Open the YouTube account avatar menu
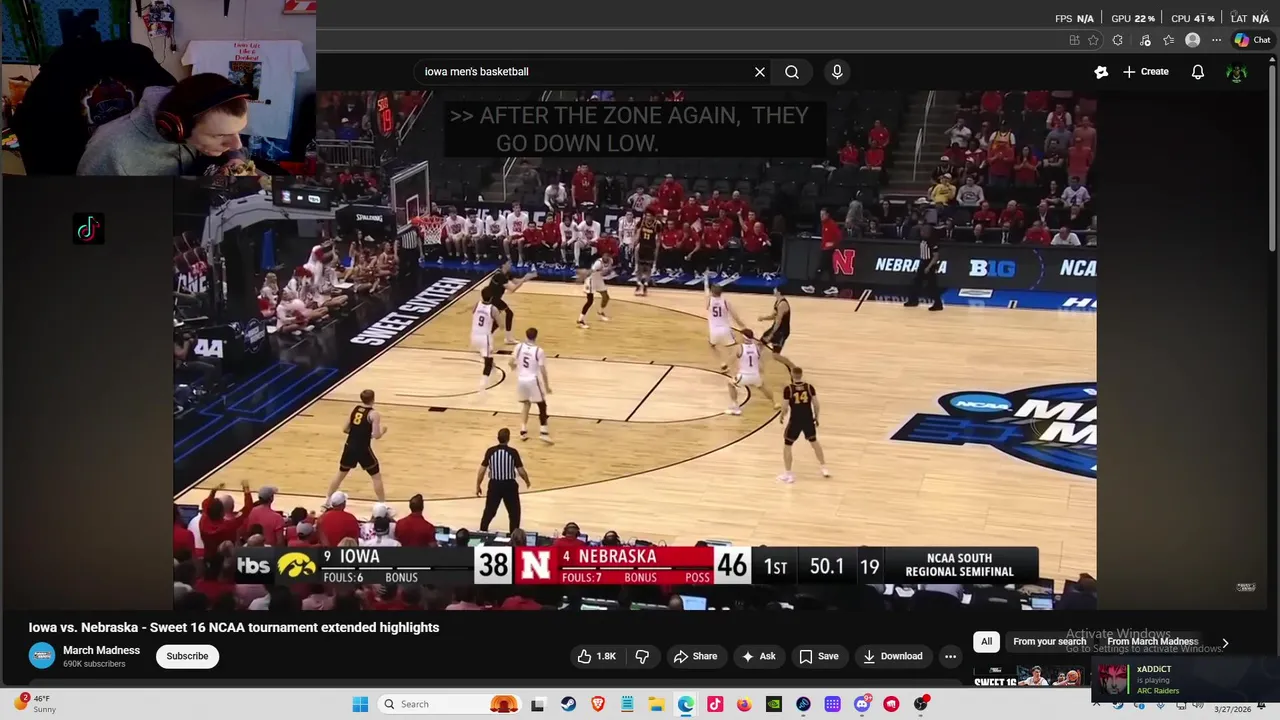This screenshot has width=1280, height=720. 1237,72
